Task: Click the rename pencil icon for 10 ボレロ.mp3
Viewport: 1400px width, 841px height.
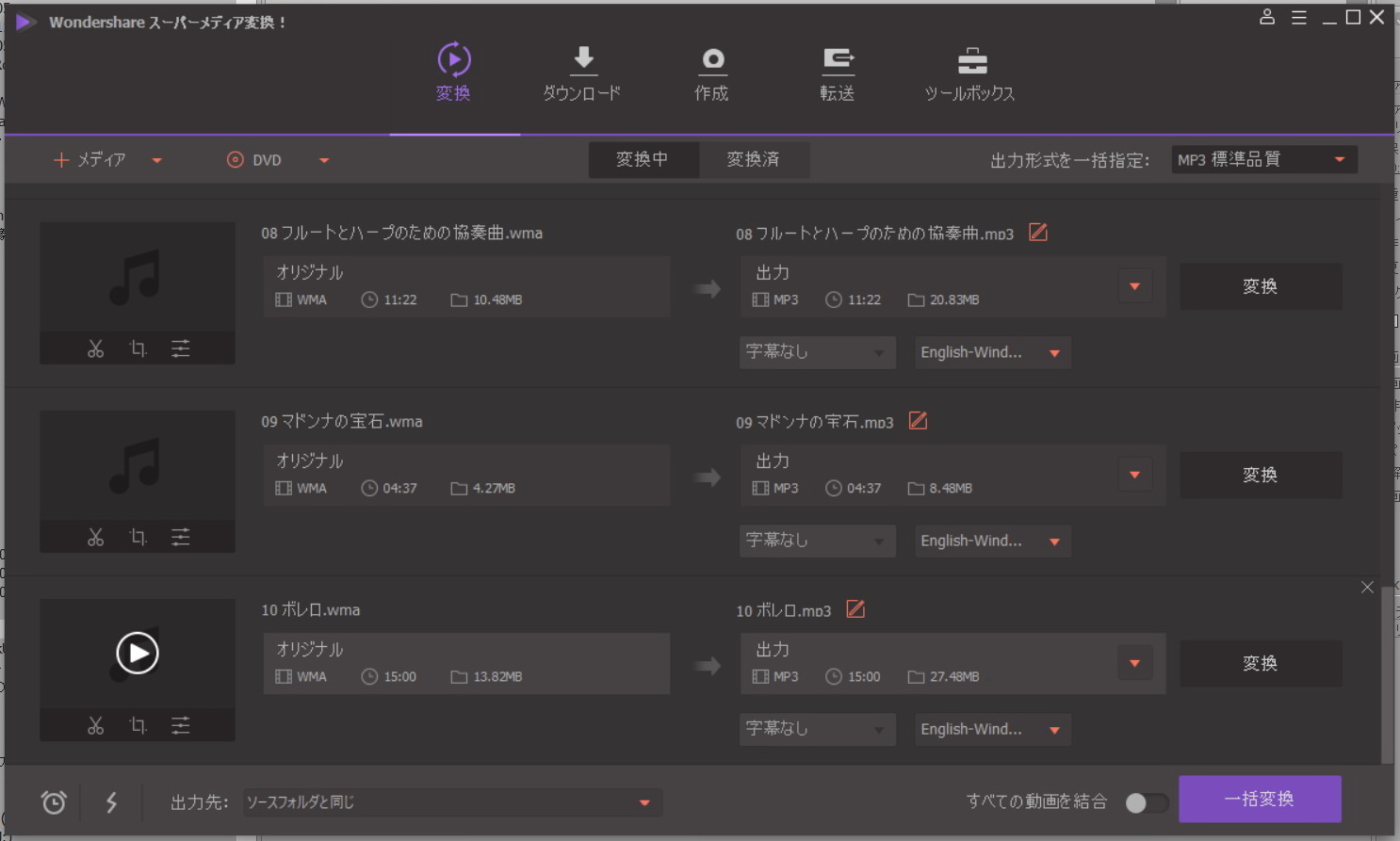Action: [855, 609]
